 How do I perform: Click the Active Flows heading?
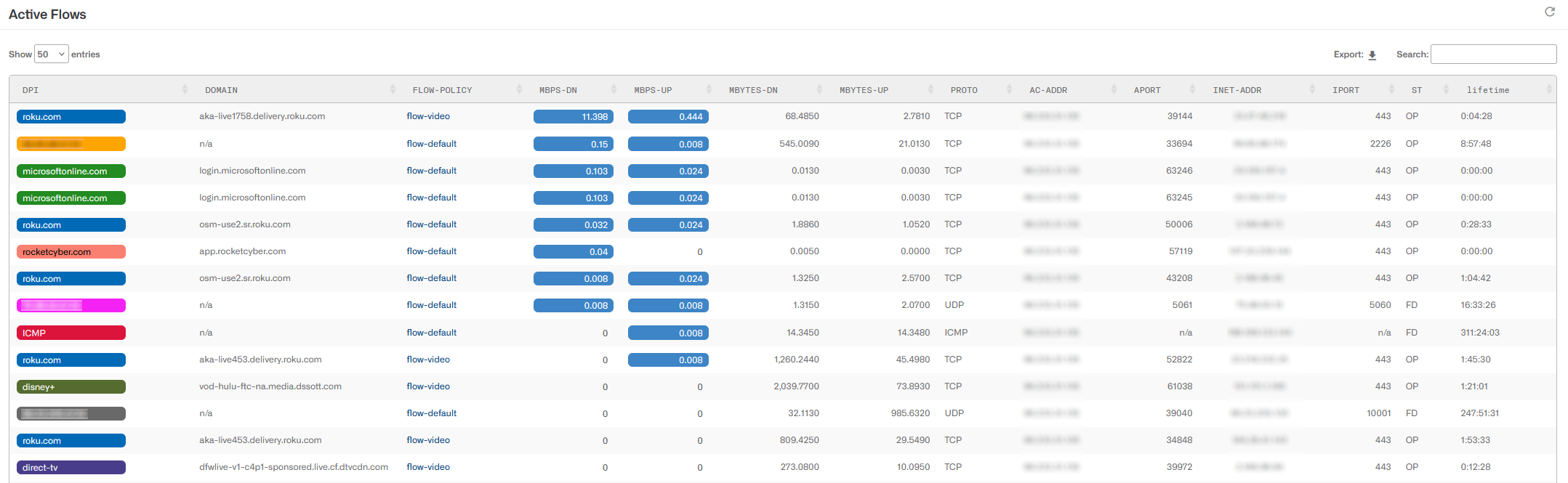click(x=47, y=15)
